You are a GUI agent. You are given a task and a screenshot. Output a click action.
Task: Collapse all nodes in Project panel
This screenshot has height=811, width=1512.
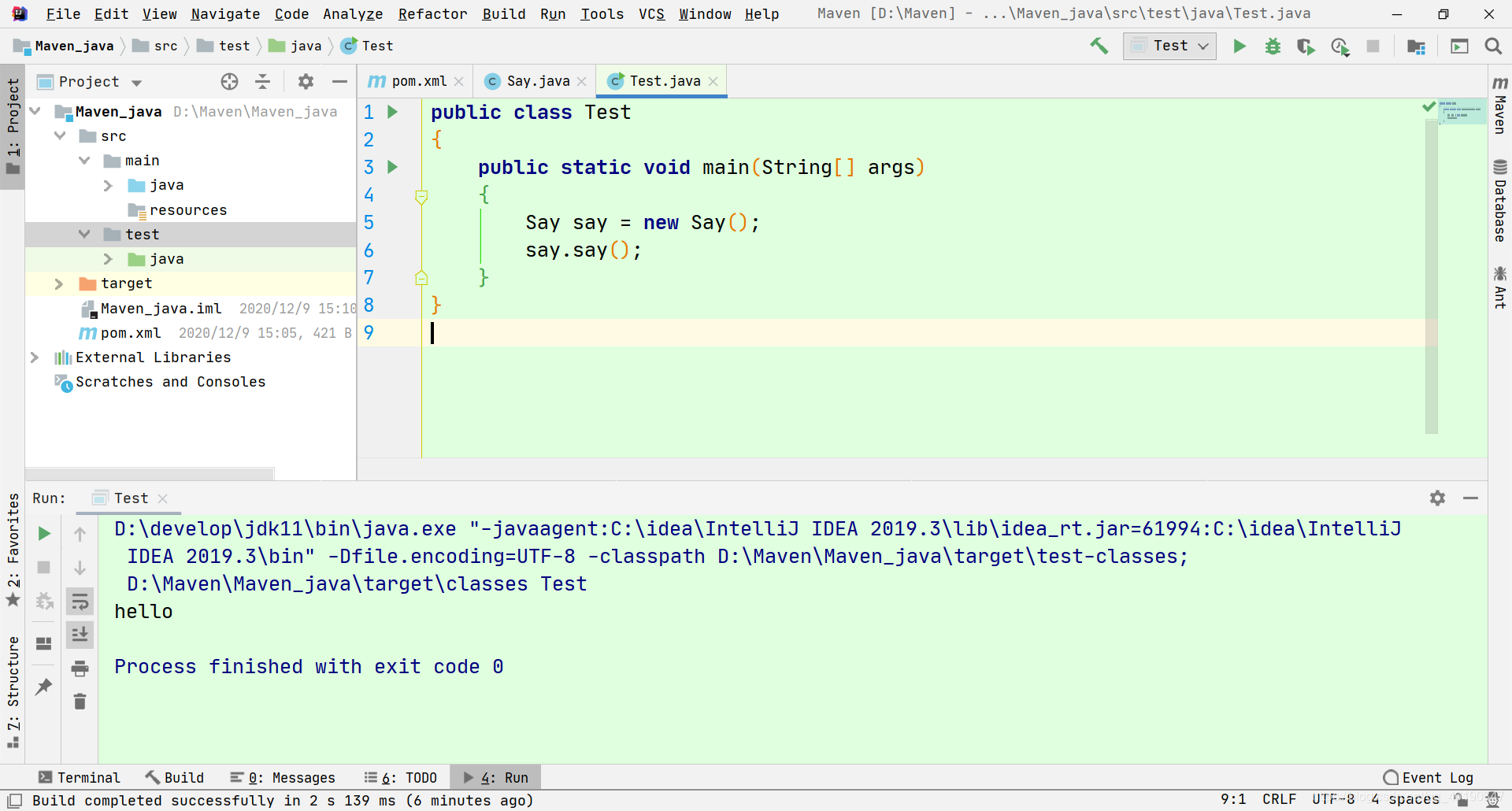tap(263, 81)
